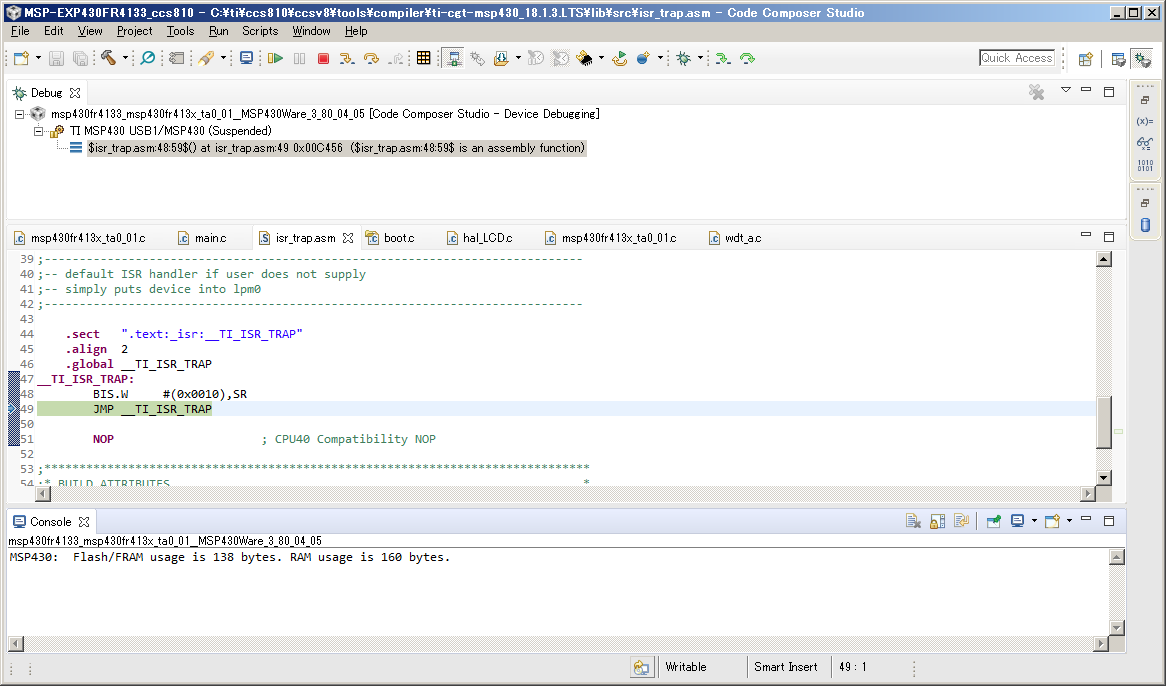Open the Expressions glasses icon view
The image size is (1166, 686).
(1145, 143)
